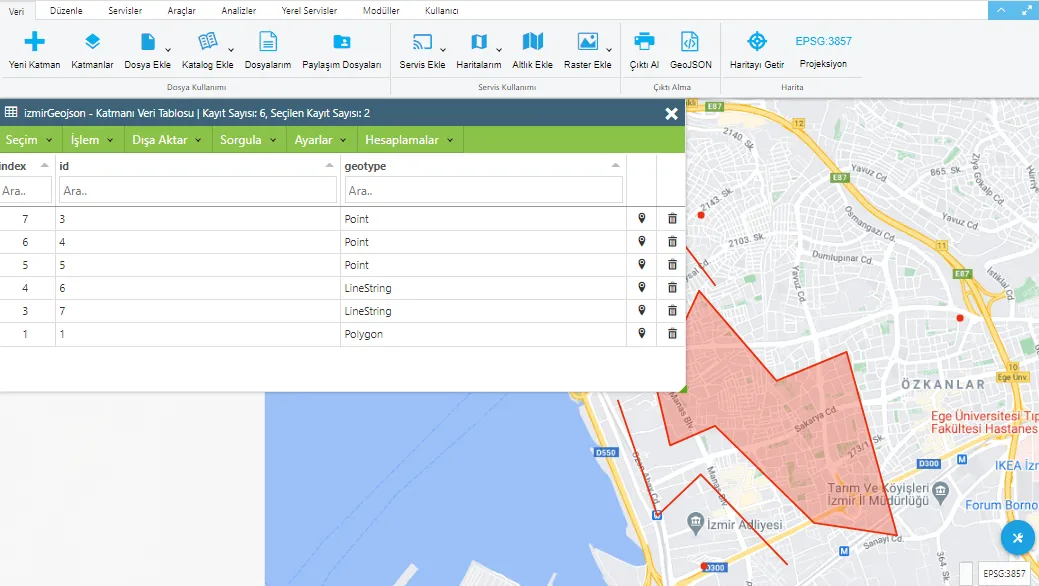Open the Araçlar tab

click(x=182, y=11)
